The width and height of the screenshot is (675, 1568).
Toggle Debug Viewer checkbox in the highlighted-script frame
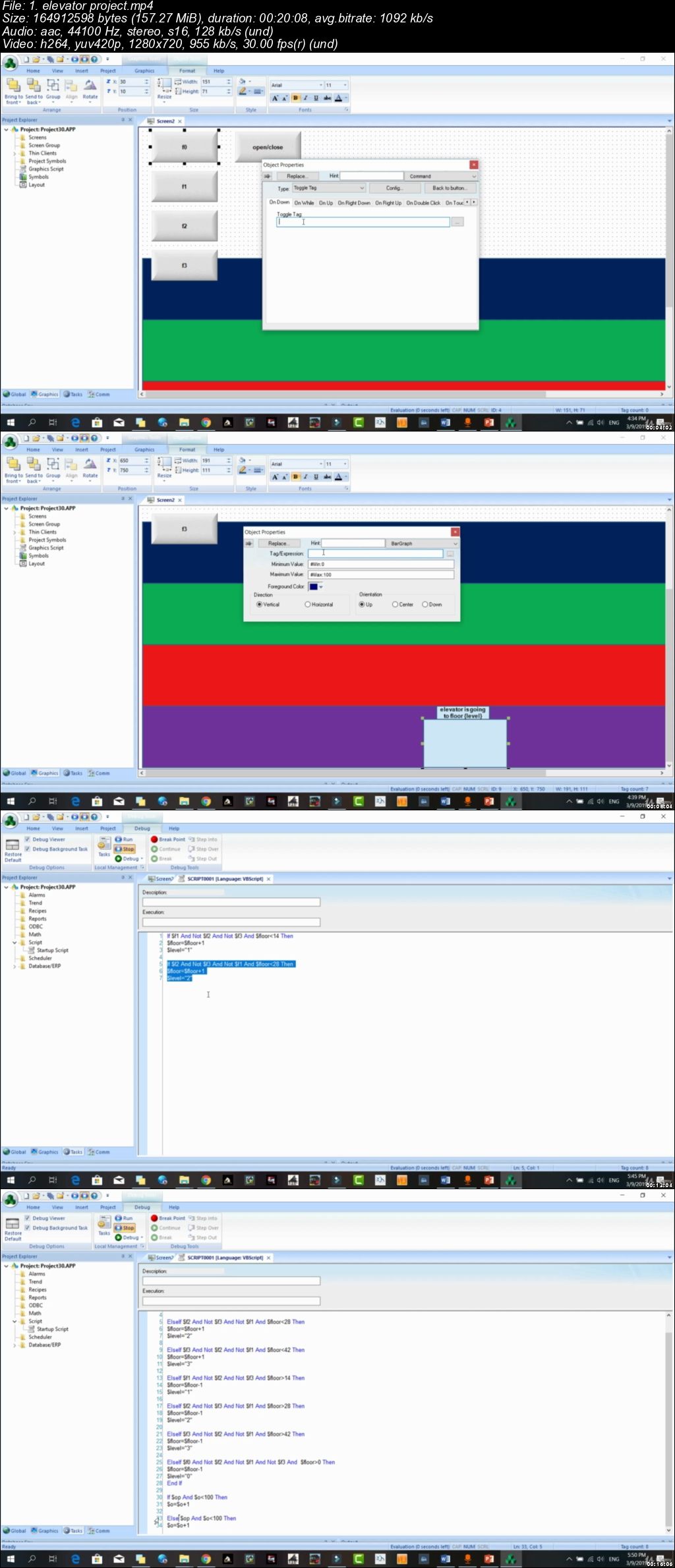click(x=28, y=839)
